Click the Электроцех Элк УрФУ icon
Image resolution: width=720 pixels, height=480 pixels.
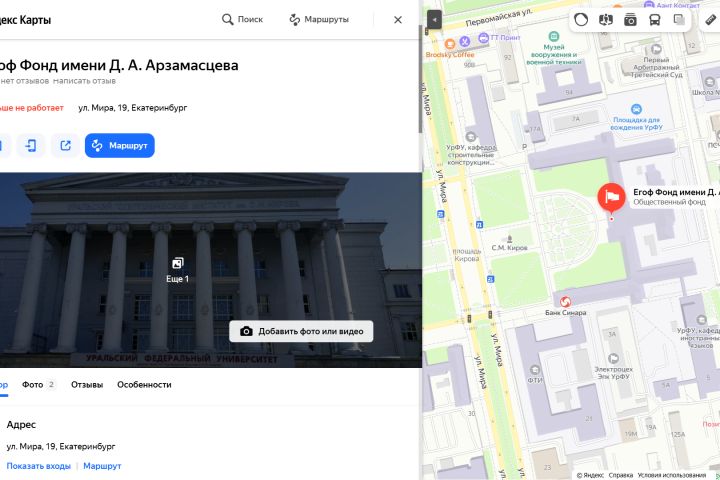coord(613,358)
